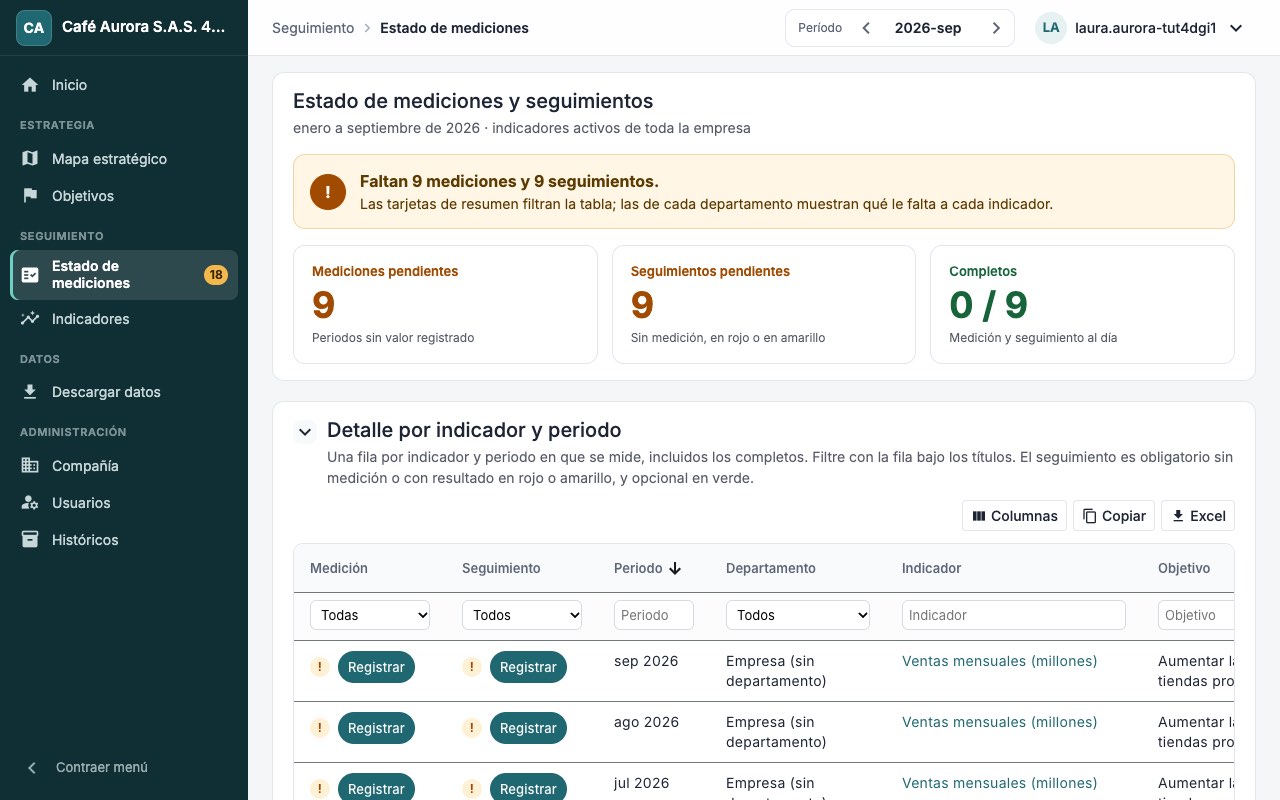Collapse the Detalle por indicador section
1280x800 pixels.
(304, 432)
